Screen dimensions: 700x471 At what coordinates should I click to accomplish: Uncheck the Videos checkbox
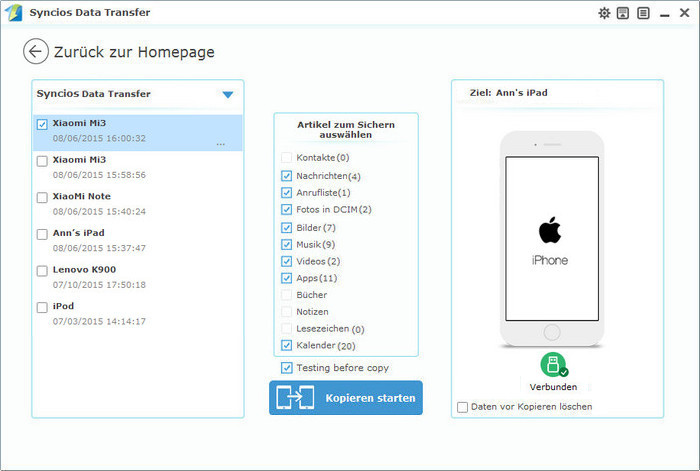[x=287, y=261]
